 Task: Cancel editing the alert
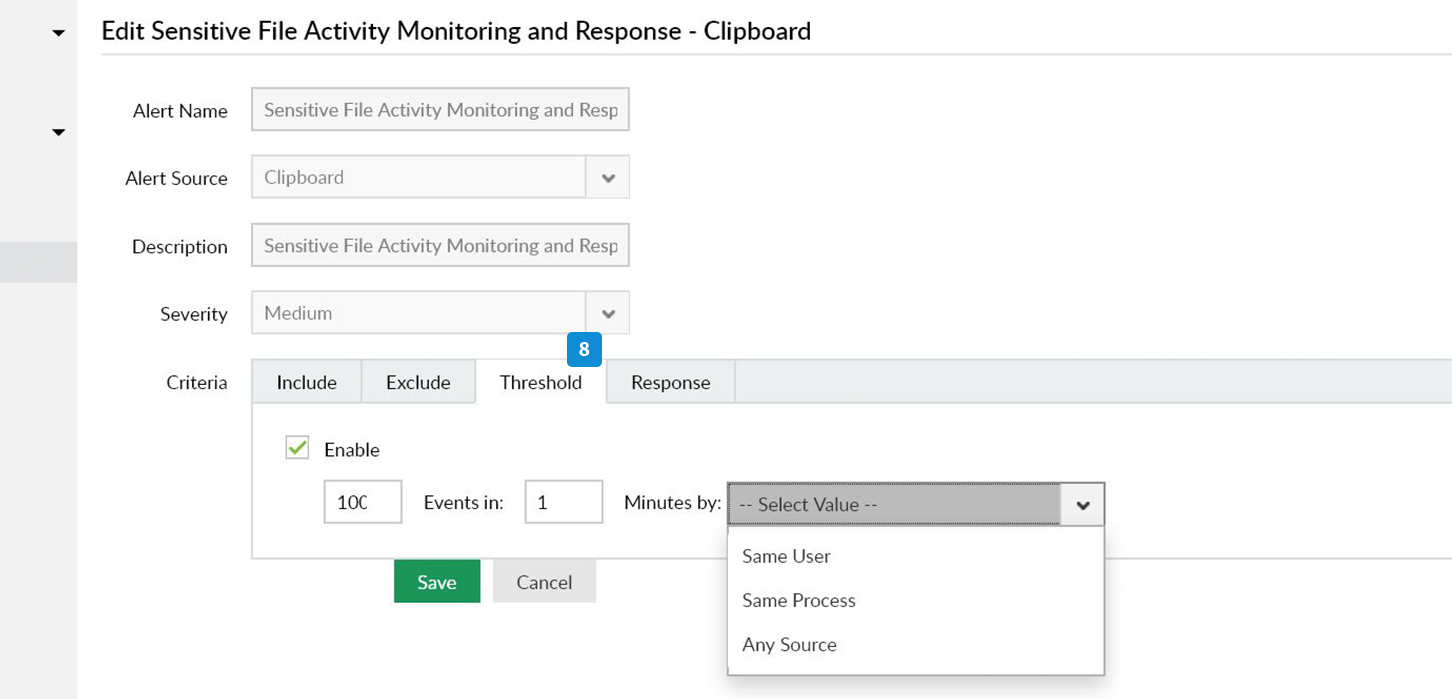[x=544, y=582]
